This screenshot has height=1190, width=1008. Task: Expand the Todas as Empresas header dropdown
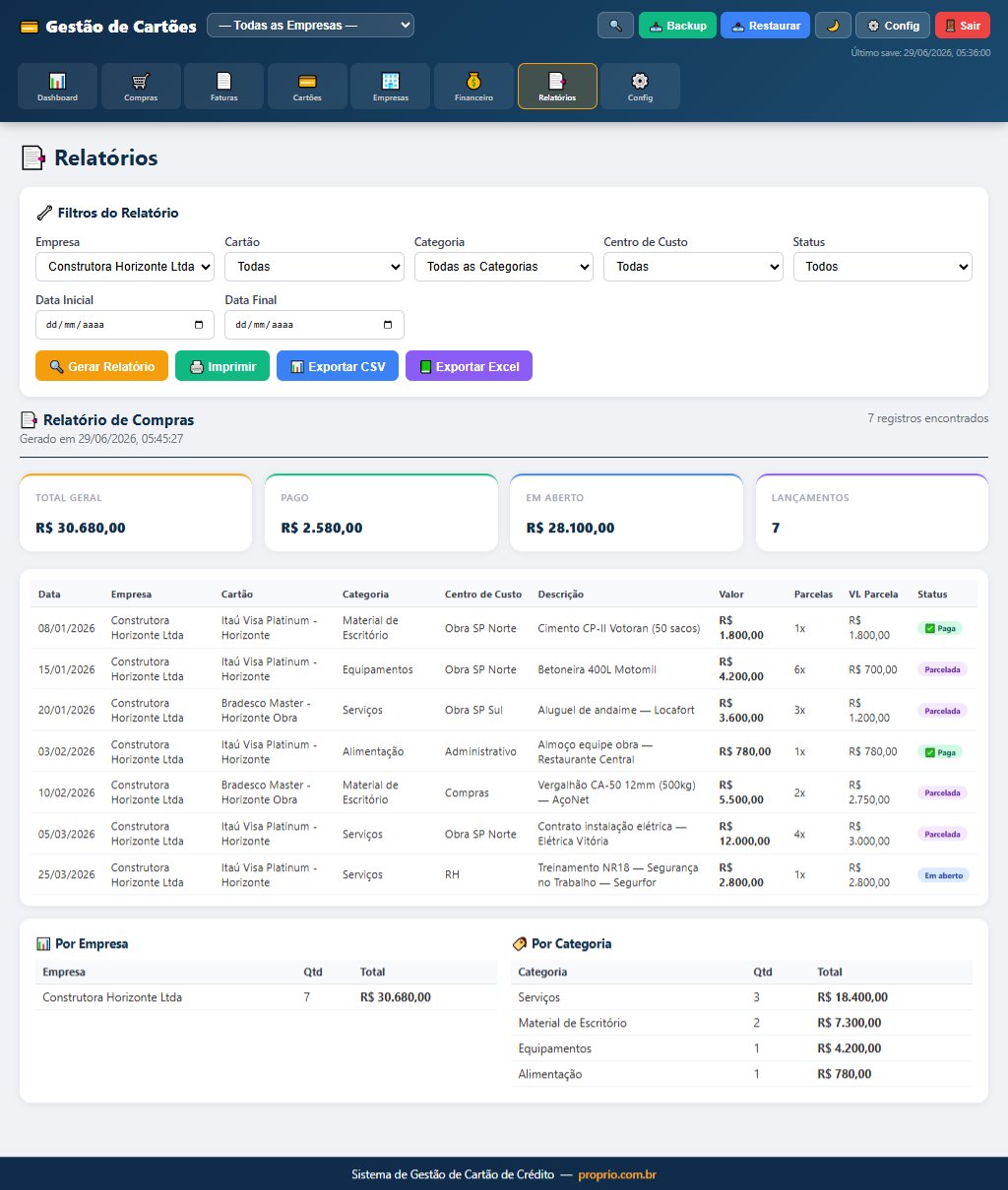click(x=310, y=26)
